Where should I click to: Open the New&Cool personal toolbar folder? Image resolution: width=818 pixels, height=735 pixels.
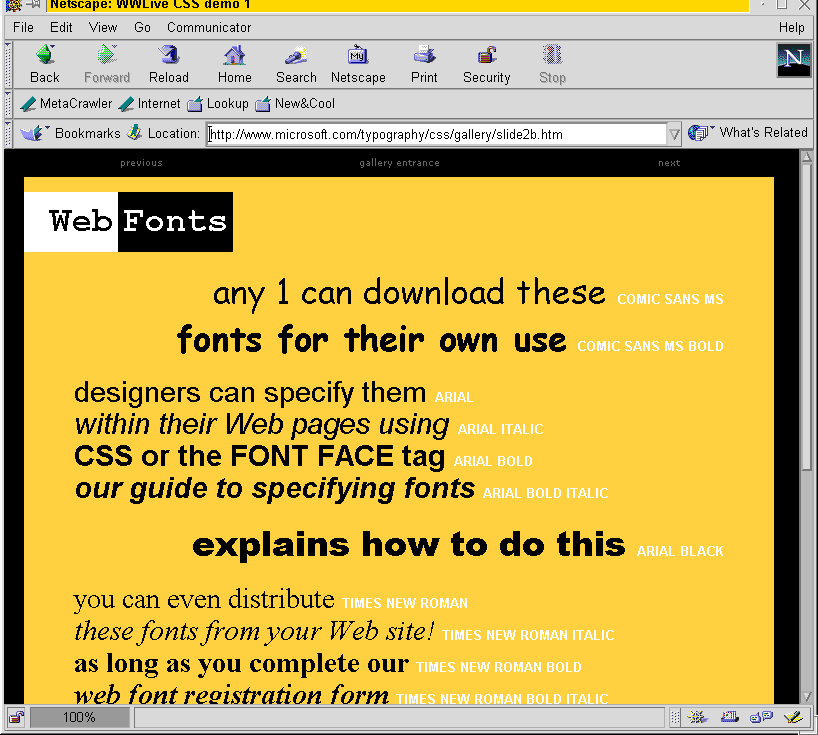tap(295, 104)
